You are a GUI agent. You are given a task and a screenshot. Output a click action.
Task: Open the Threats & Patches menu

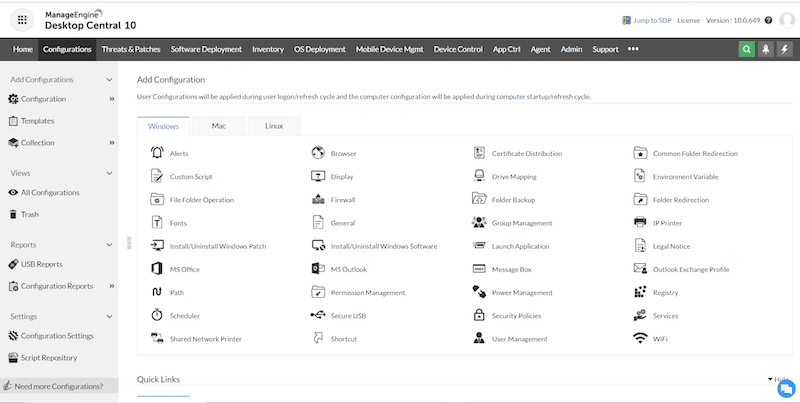tap(131, 49)
